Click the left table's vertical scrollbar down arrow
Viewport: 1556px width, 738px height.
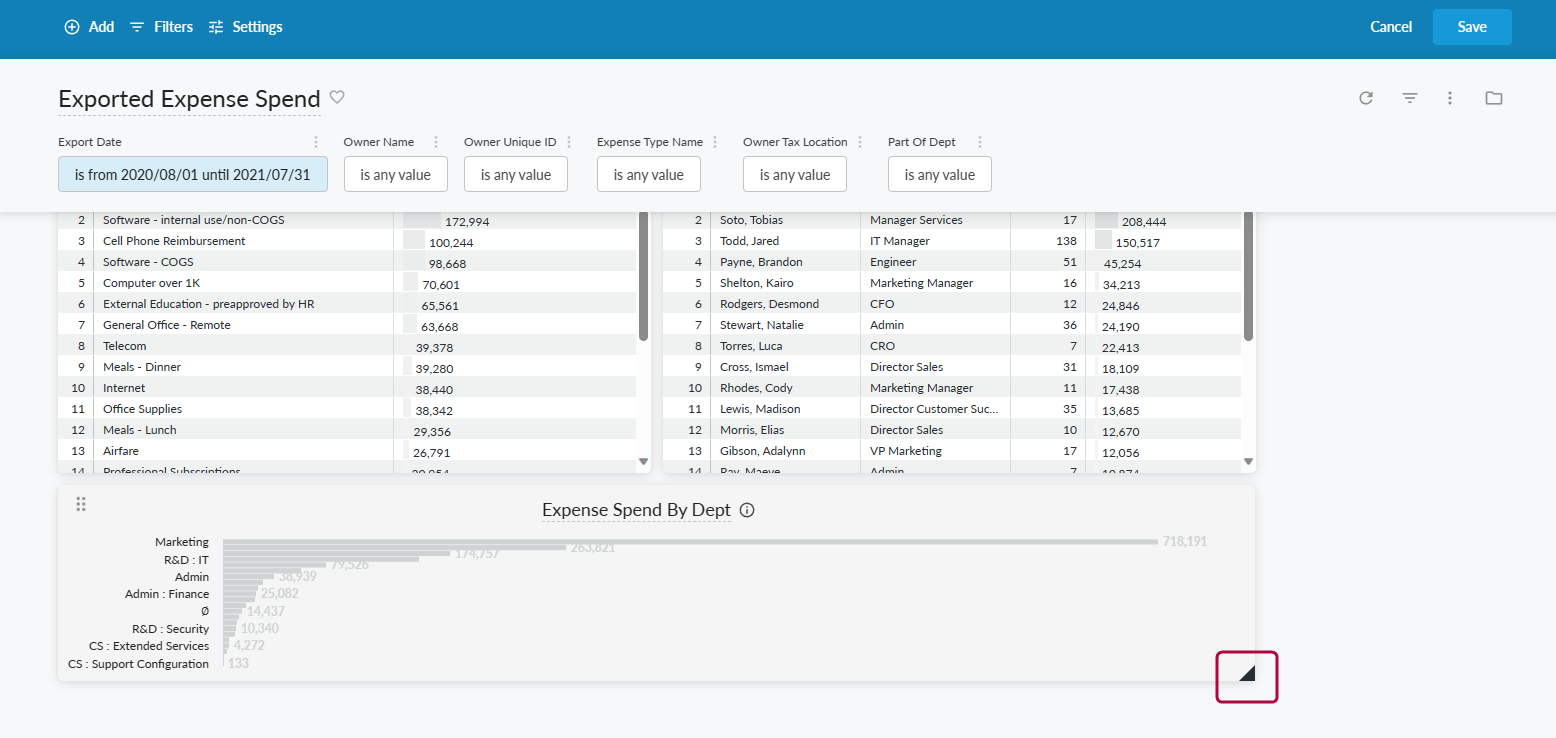643,461
